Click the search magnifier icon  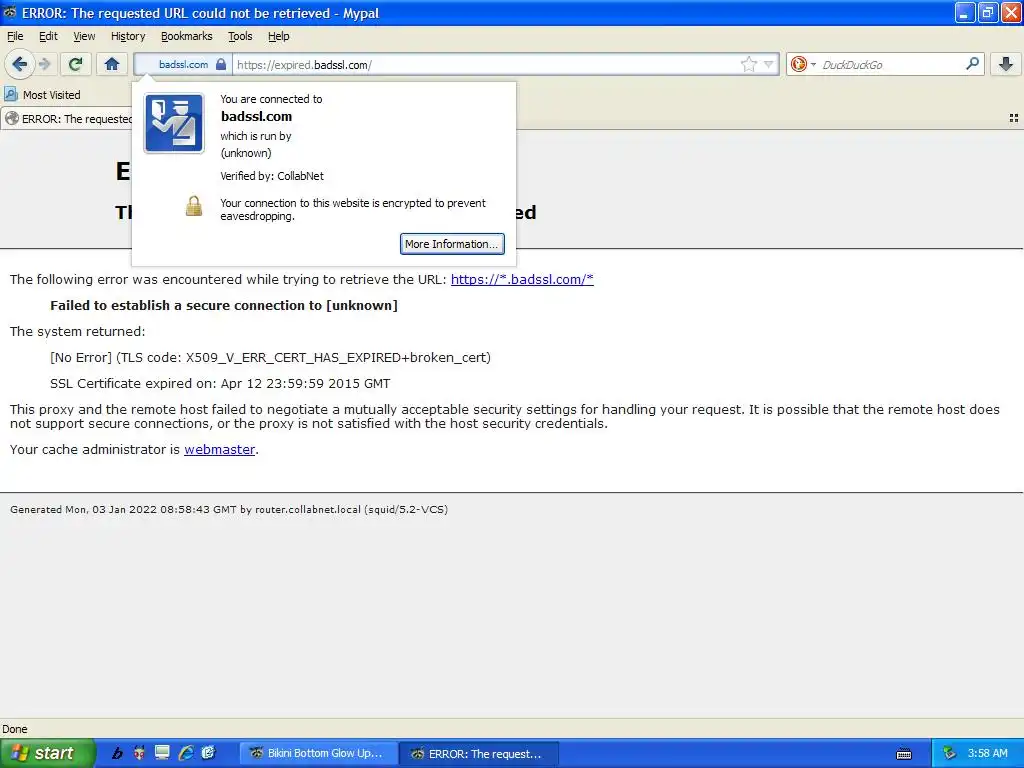[972, 64]
